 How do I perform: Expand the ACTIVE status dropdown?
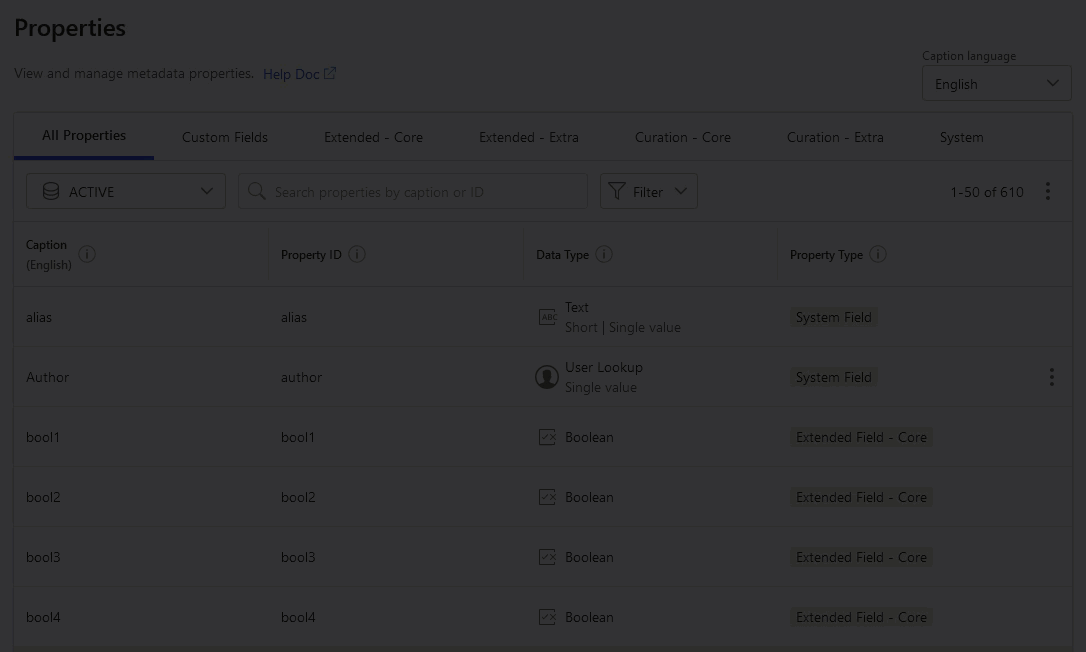(126, 191)
